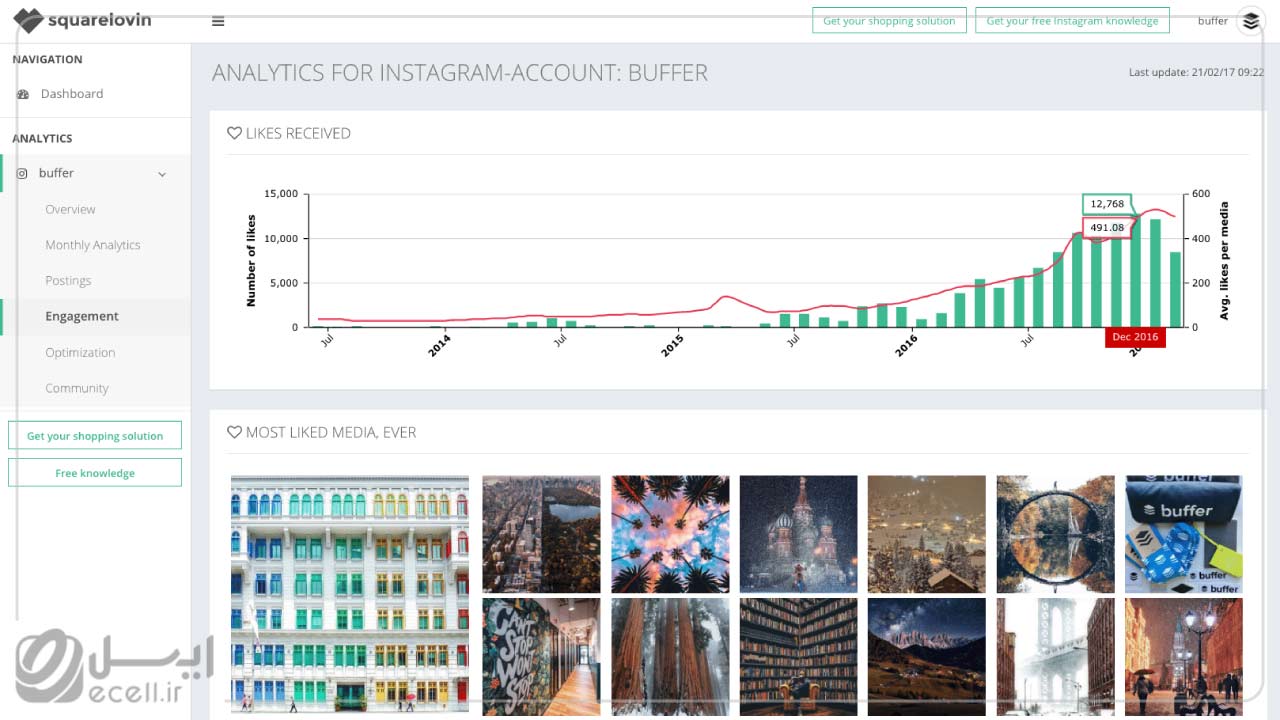
Task: Click heart icon next to Most Liked Media
Action: (x=234, y=432)
